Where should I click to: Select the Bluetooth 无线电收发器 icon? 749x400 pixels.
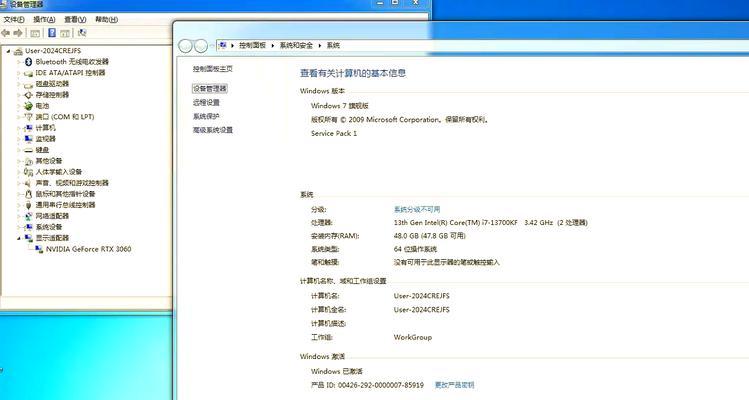coord(28,62)
